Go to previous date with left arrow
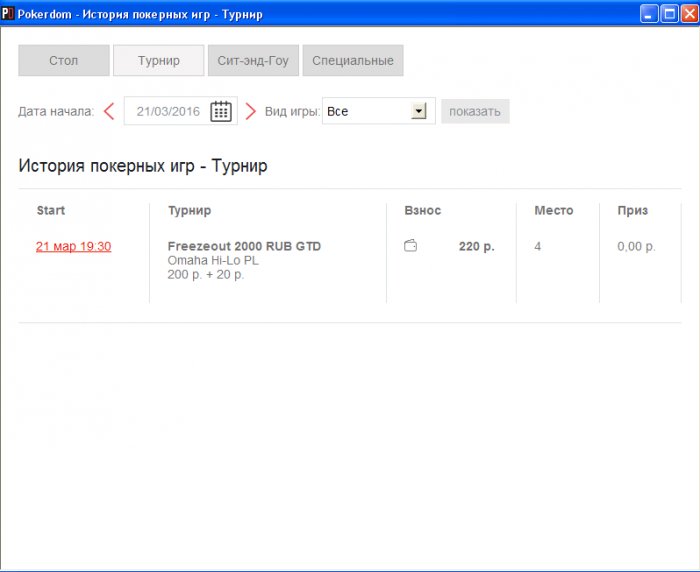The width and height of the screenshot is (700, 572). [x=109, y=111]
